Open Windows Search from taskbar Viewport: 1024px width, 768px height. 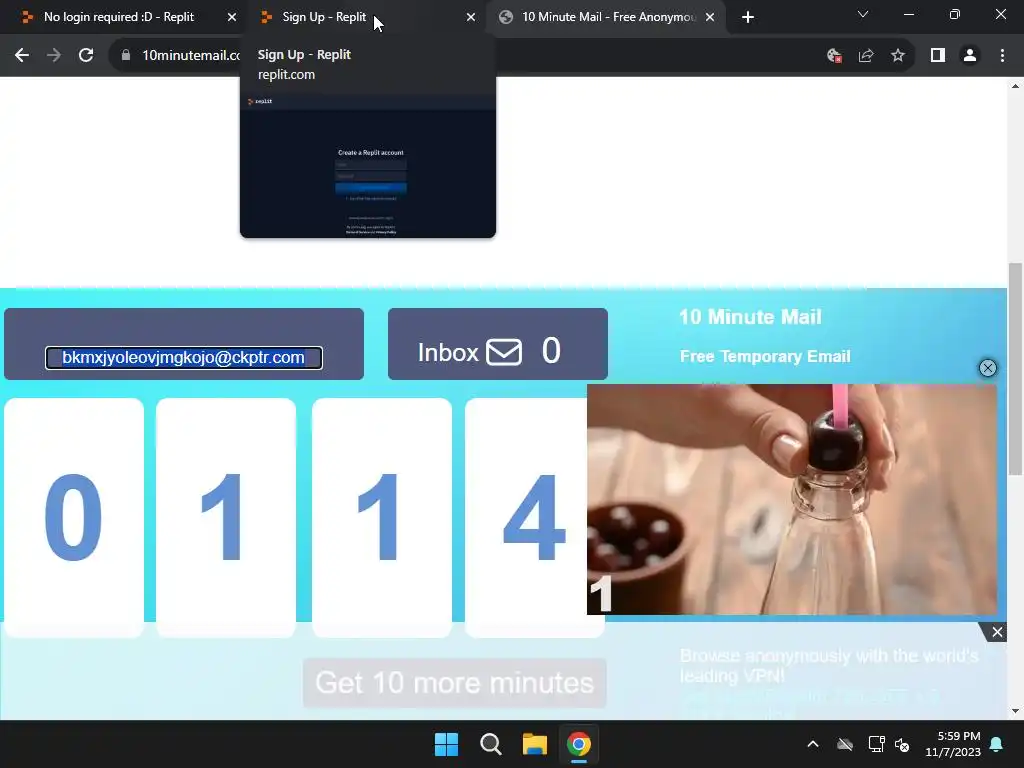pyautogui.click(x=490, y=744)
